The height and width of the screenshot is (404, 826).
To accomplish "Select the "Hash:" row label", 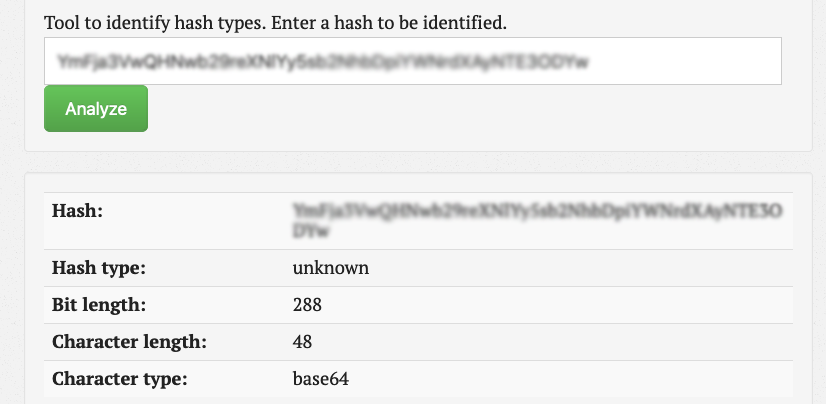I will click(x=77, y=211).
